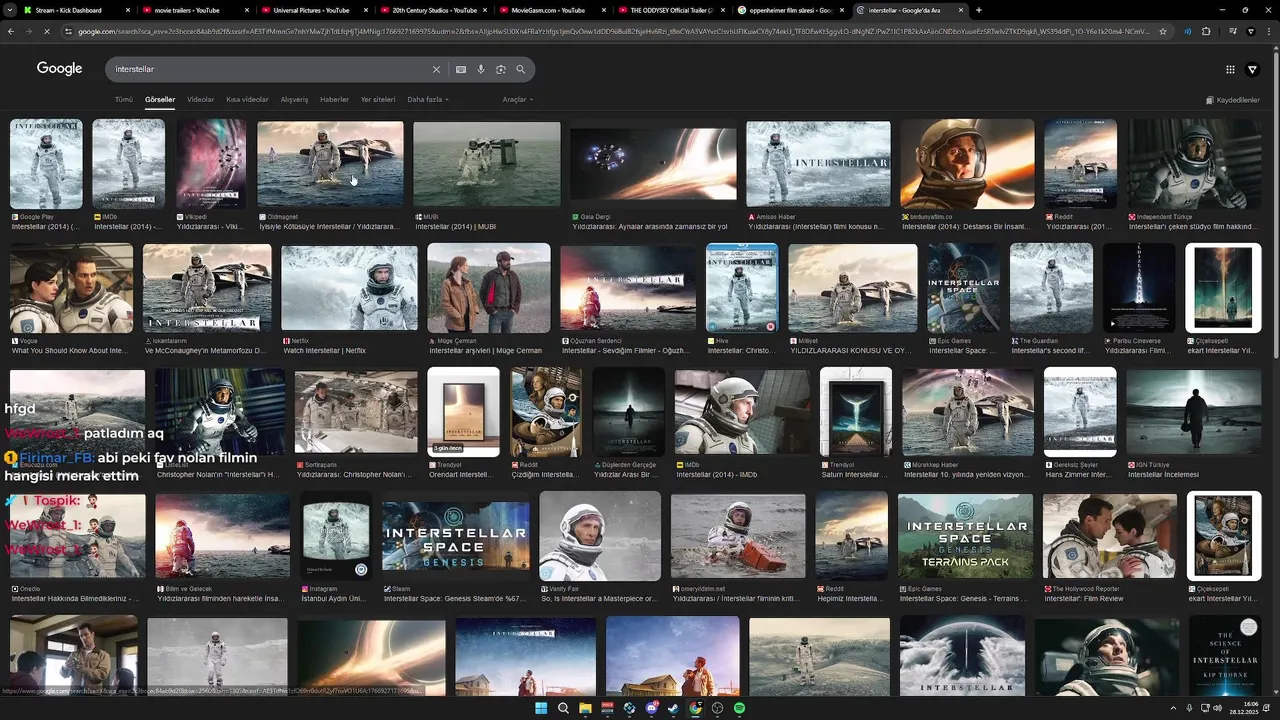Screen dimensions: 1280x720
Task: Clear the search box with the X icon
Action: coord(436,69)
